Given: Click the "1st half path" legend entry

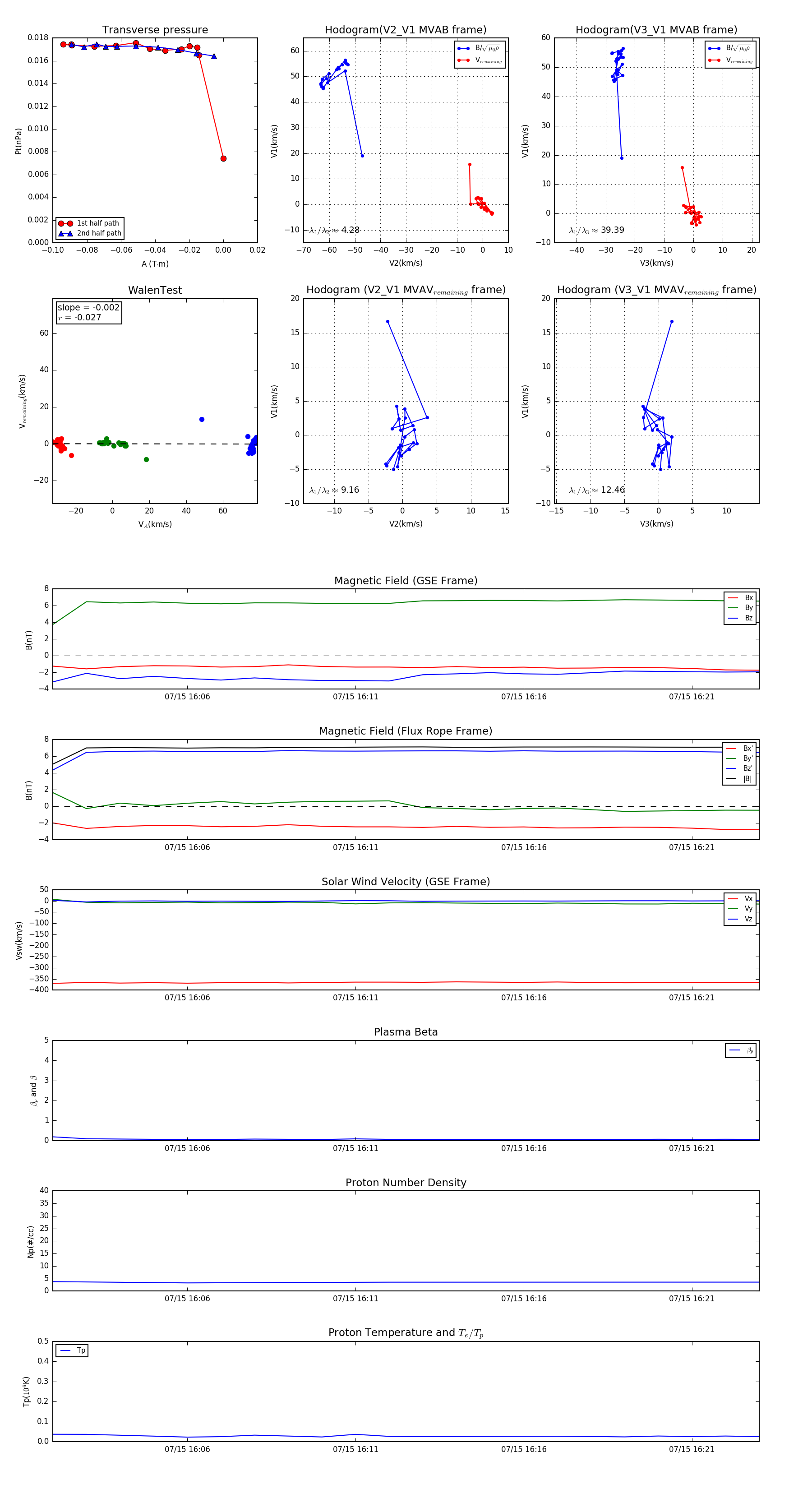Looking at the screenshot, I should tap(90, 223).
